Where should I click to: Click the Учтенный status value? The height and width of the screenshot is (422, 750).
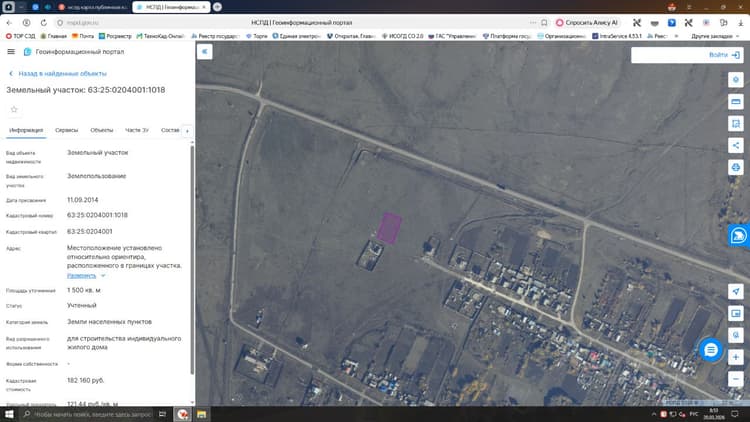pyautogui.click(x=81, y=305)
